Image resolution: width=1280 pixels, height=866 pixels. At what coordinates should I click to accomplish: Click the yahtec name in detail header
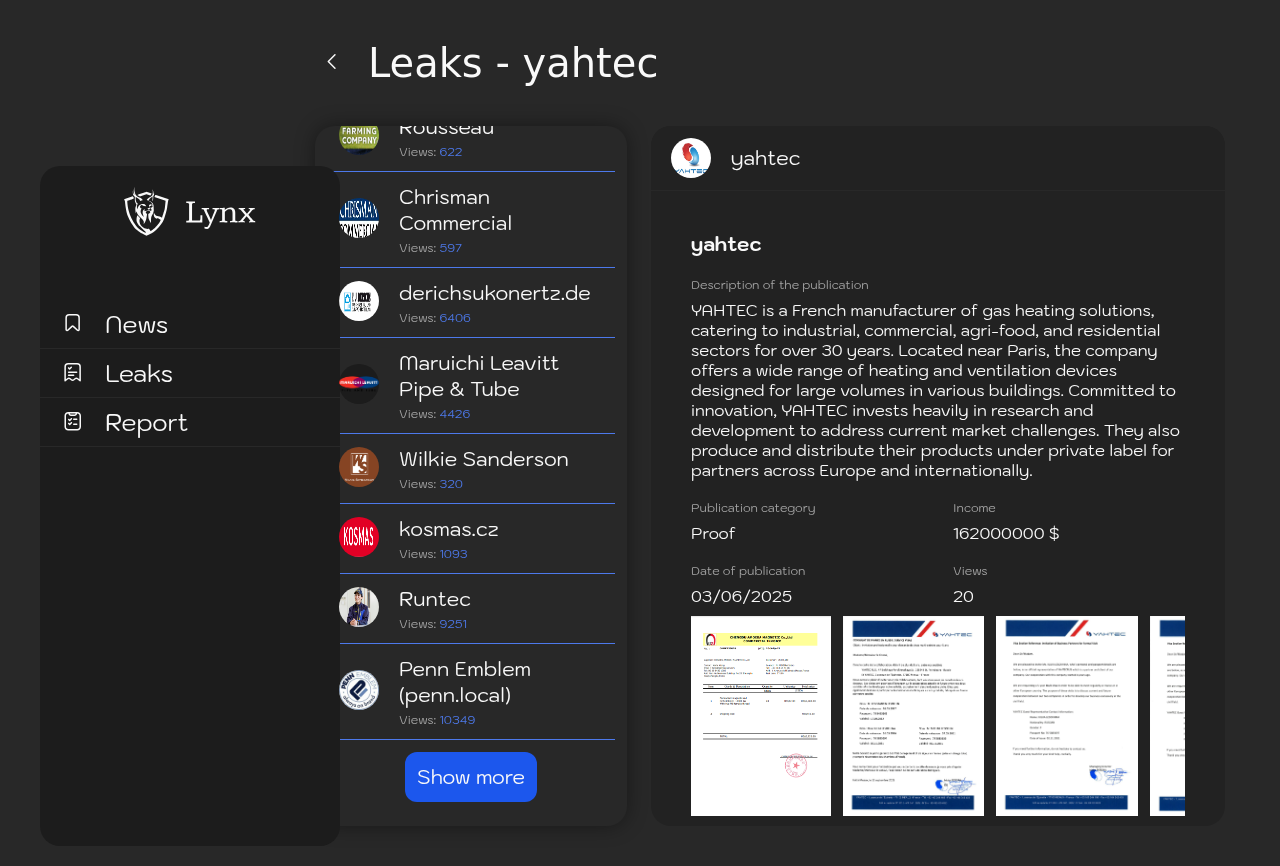tap(765, 158)
